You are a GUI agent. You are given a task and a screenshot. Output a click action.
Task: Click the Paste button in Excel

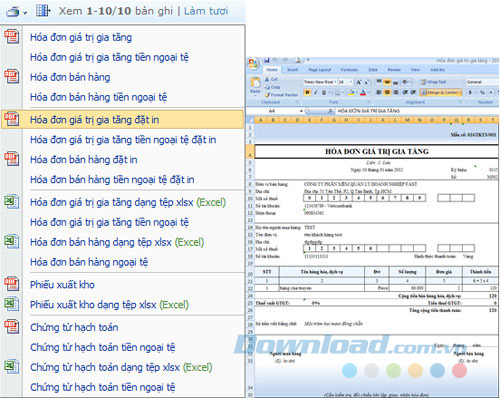tap(255, 85)
